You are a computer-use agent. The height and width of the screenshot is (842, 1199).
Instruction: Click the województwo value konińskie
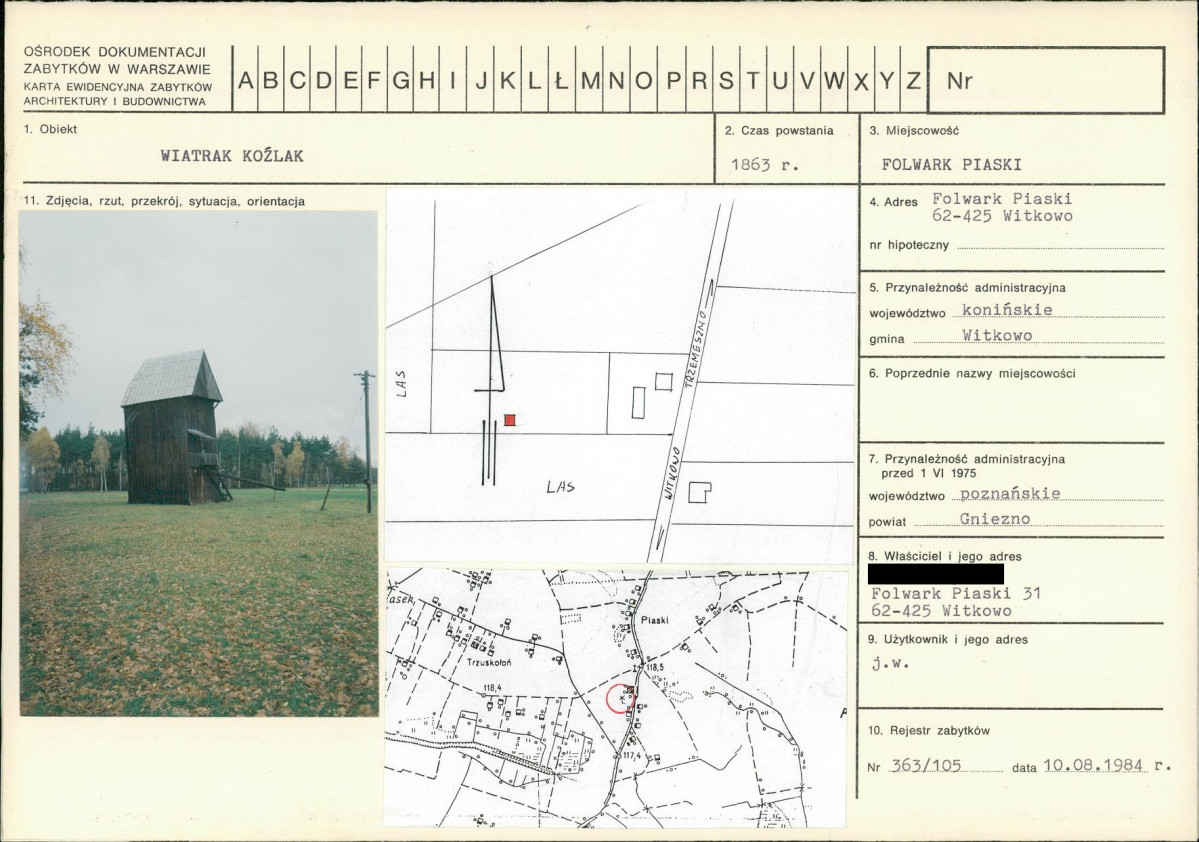point(1007,310)
